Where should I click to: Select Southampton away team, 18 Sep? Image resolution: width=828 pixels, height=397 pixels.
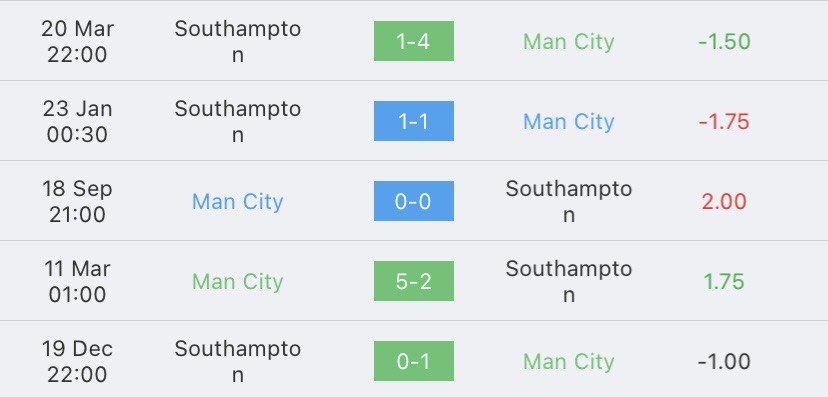569,201
